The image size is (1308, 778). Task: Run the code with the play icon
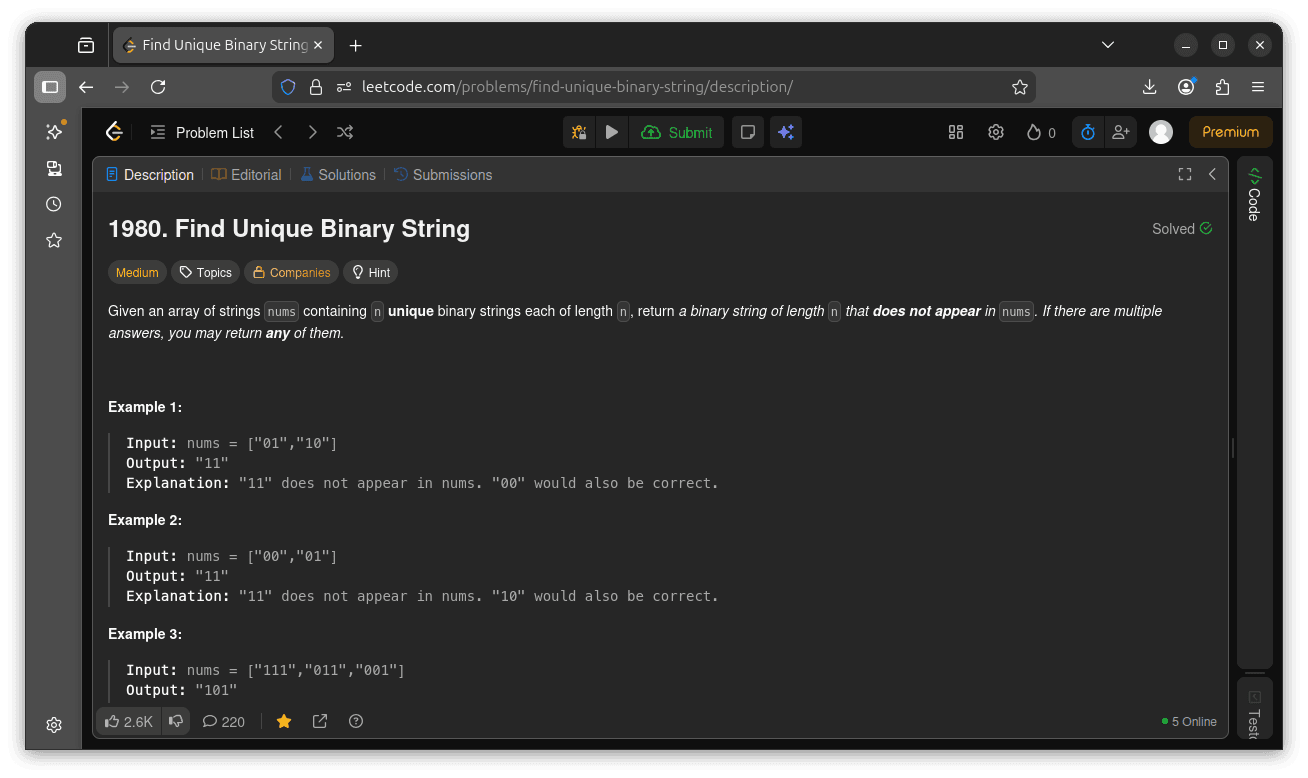click(612, 132)
